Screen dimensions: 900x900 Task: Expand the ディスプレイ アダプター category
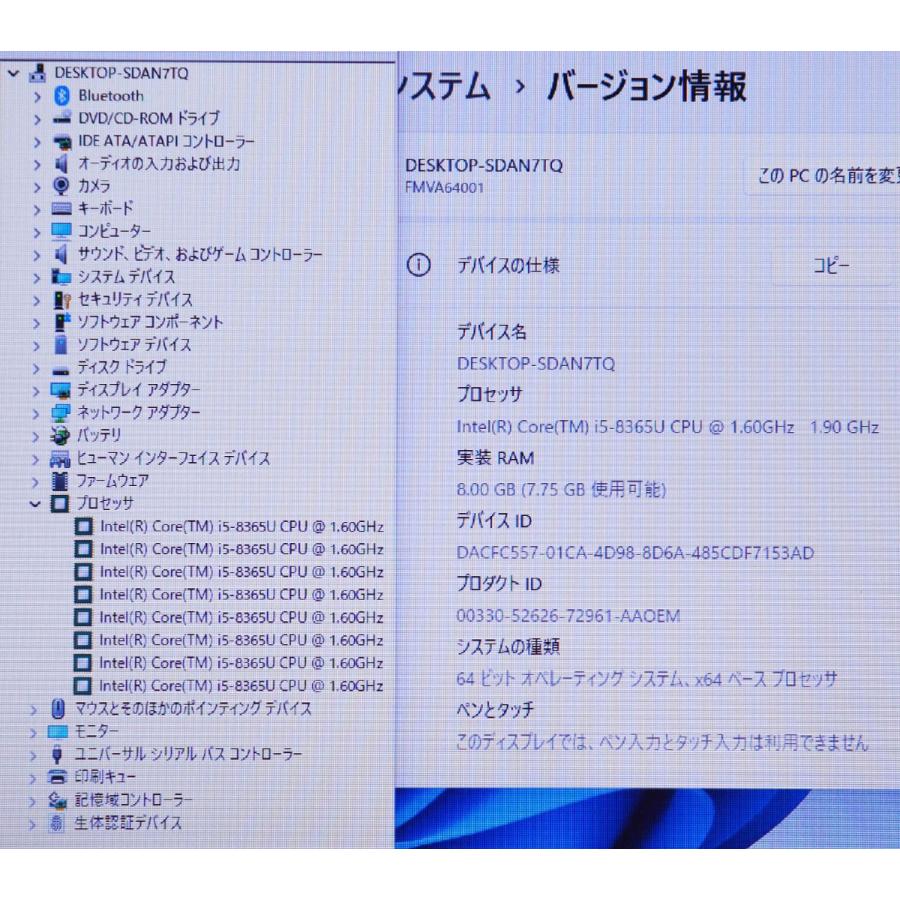pos(37,390)
